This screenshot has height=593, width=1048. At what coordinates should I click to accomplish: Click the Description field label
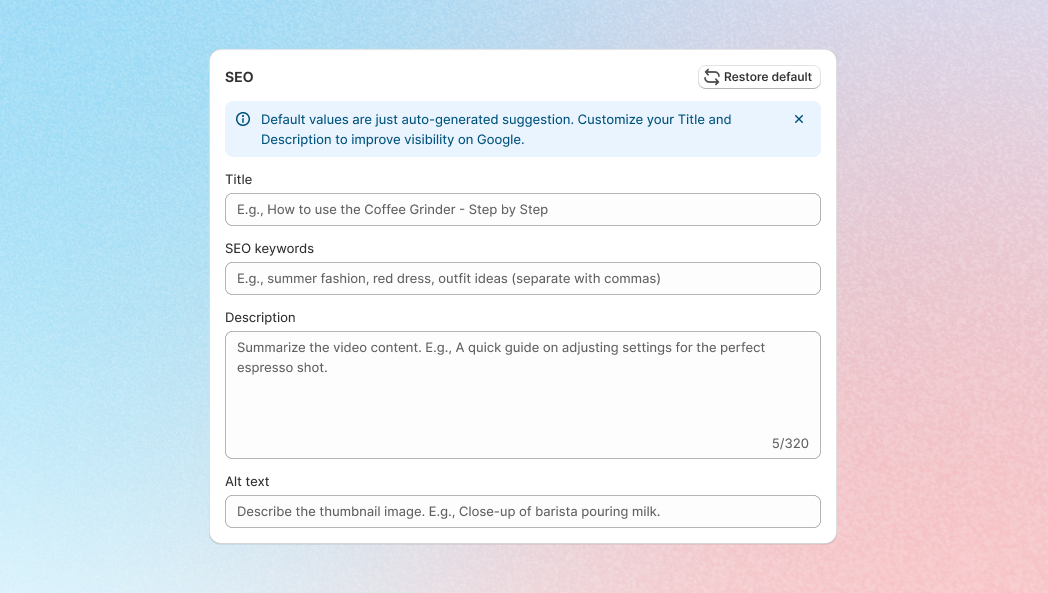pyautogui.click(x=260, y=318)
